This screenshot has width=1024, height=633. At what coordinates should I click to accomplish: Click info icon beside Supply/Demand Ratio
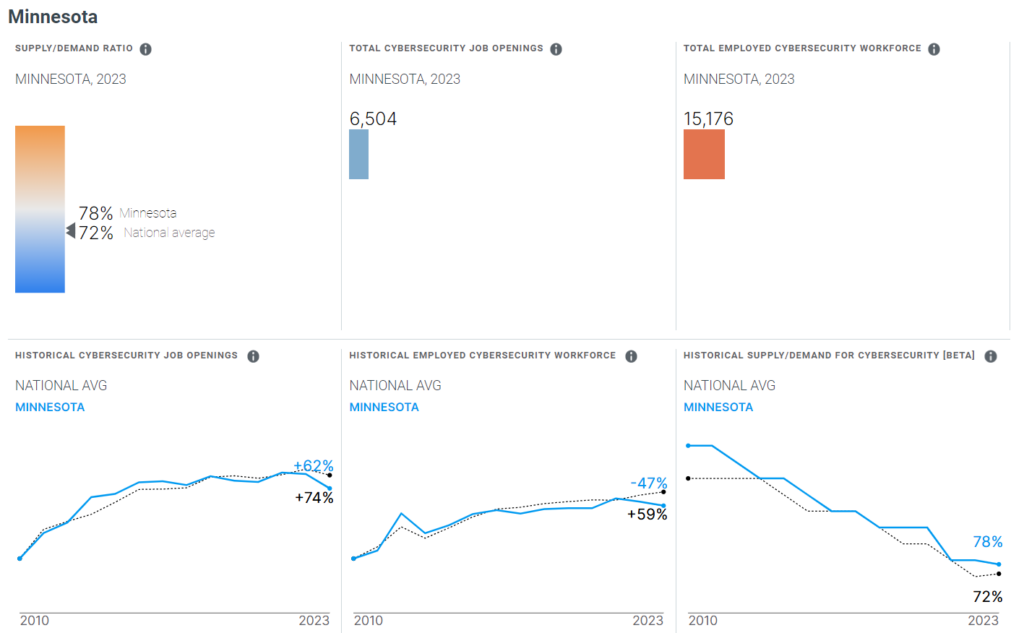coord(146,49)
